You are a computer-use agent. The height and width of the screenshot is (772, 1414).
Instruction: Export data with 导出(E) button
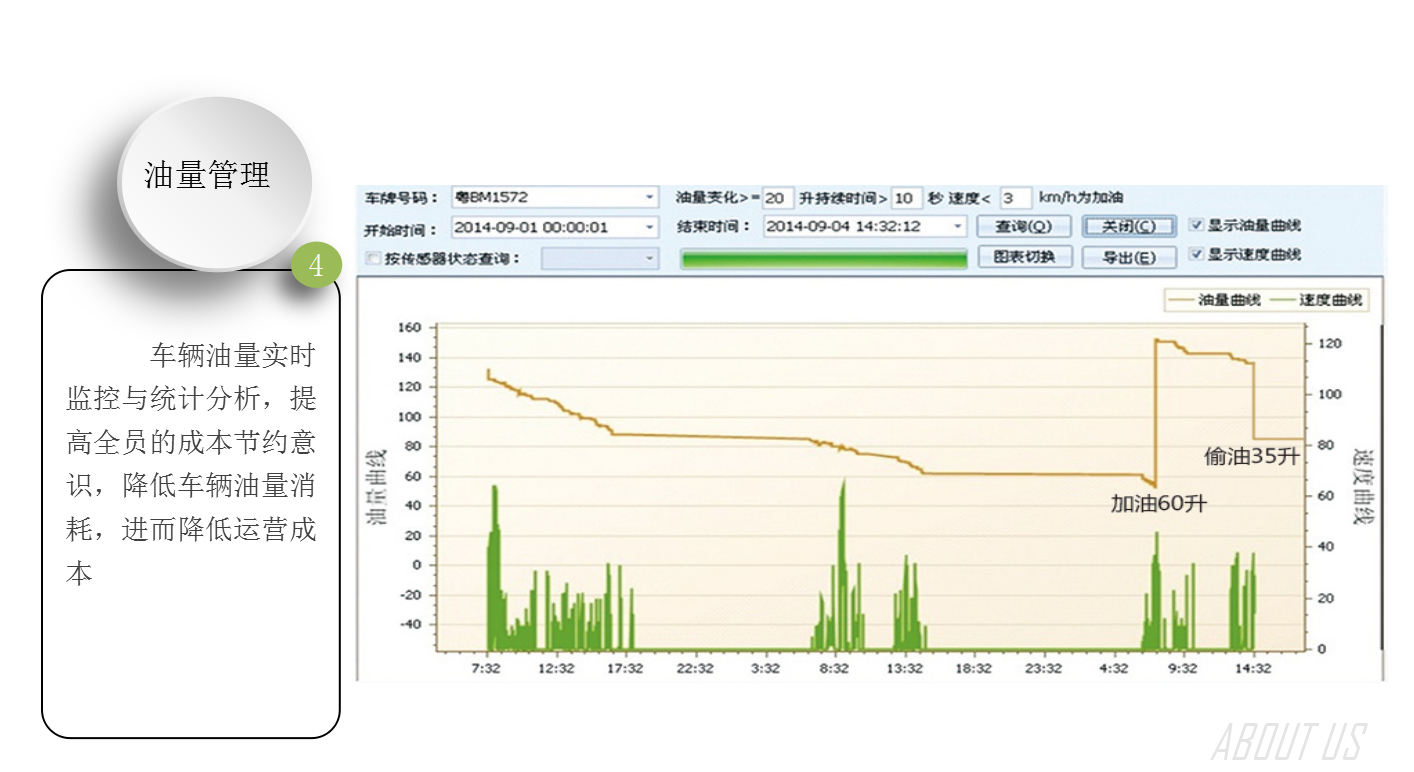tap(1129, 257)
